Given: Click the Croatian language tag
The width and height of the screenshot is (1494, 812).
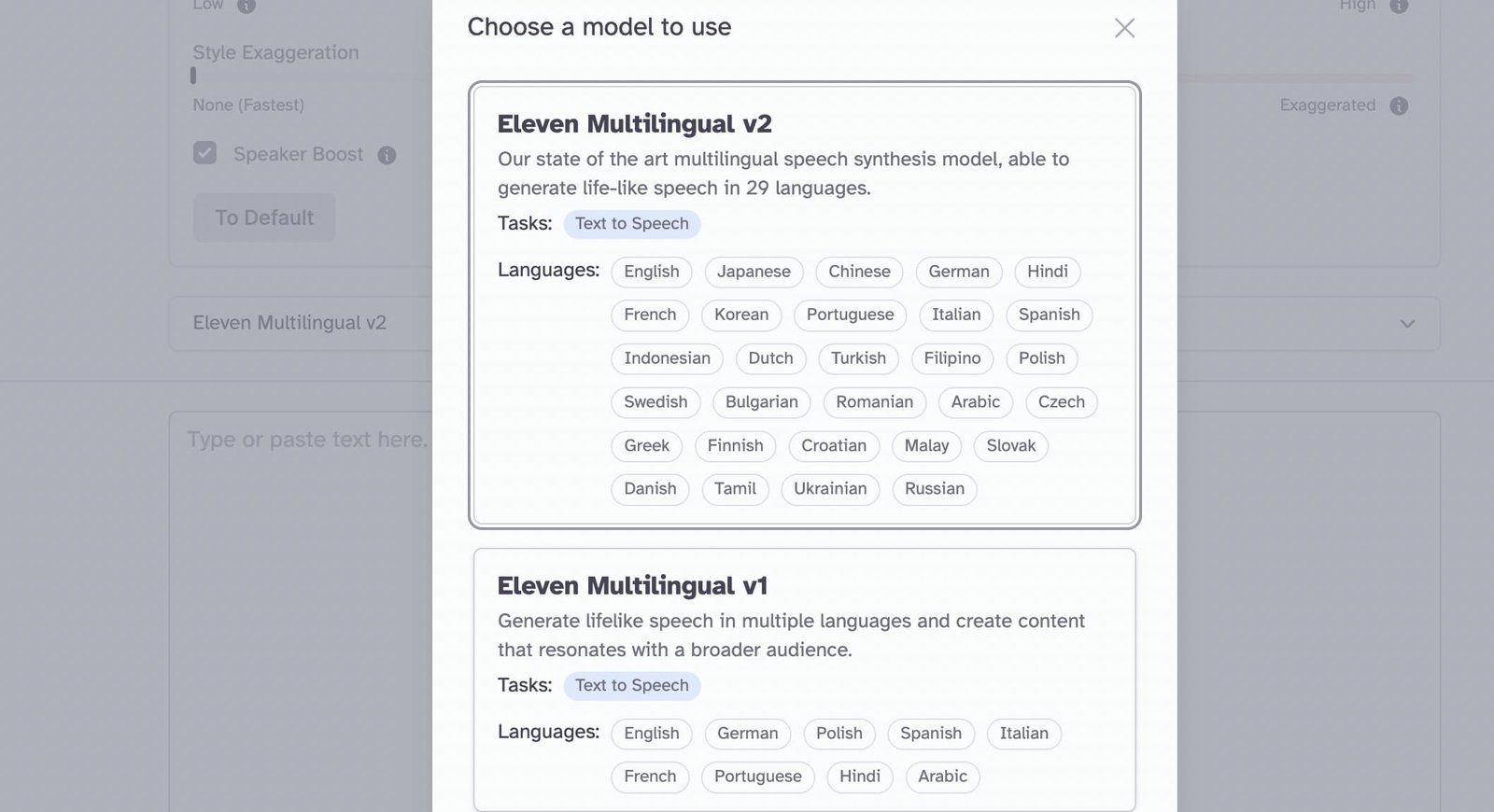Looking at the screenshot, I should click(834, 446).
